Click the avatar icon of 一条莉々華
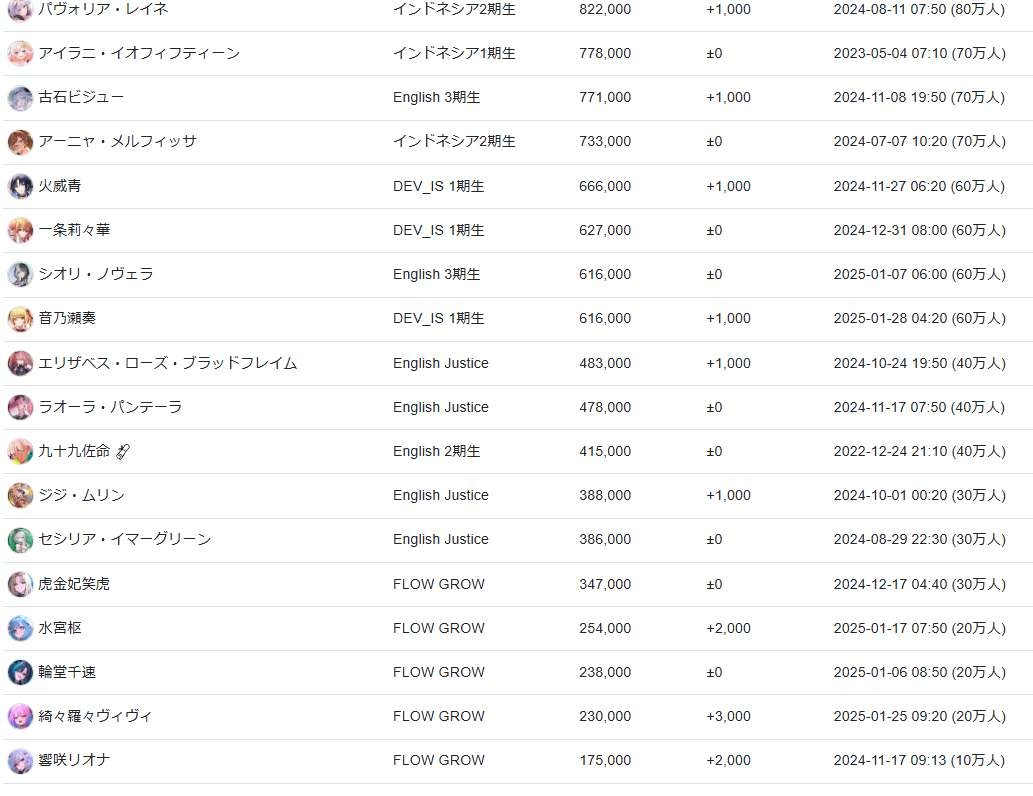The height and width of the screenshot is (796, 1033). (x=20, y=231)
